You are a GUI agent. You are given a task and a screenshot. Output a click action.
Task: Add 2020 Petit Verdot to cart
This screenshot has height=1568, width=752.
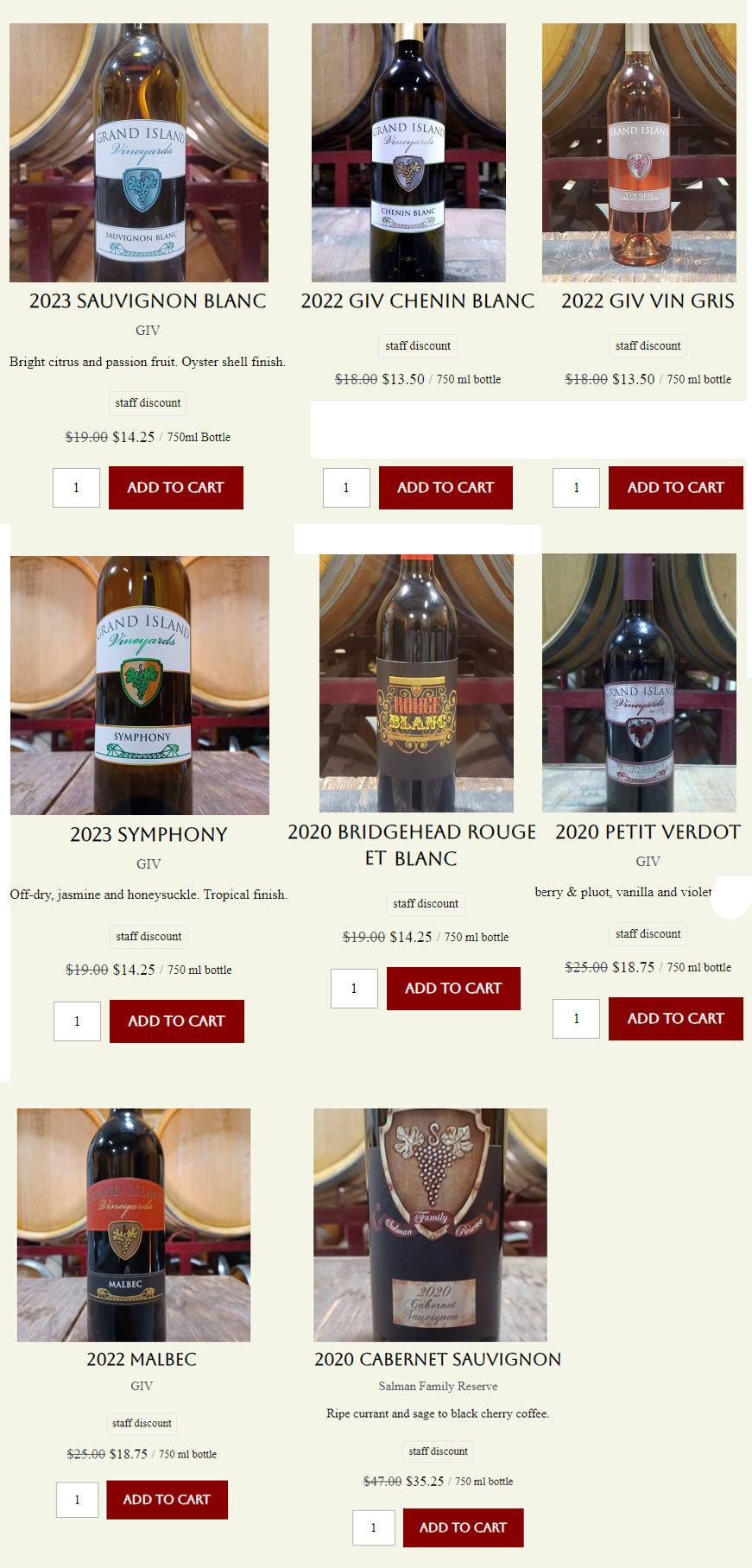coord(676,1019)
